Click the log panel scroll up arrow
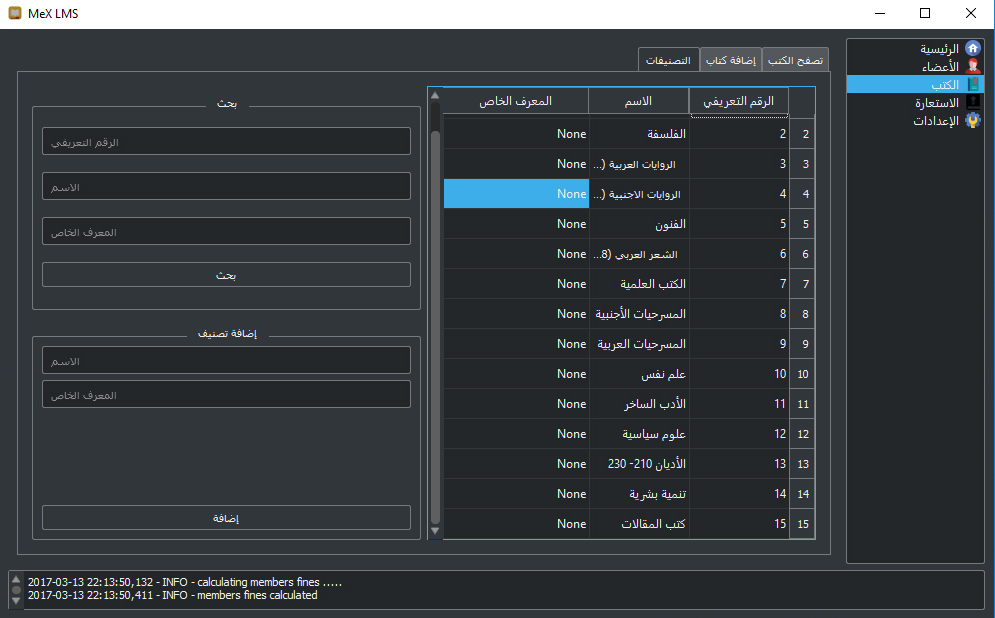The width and height of the screenshot is (995, 618). 16,579
